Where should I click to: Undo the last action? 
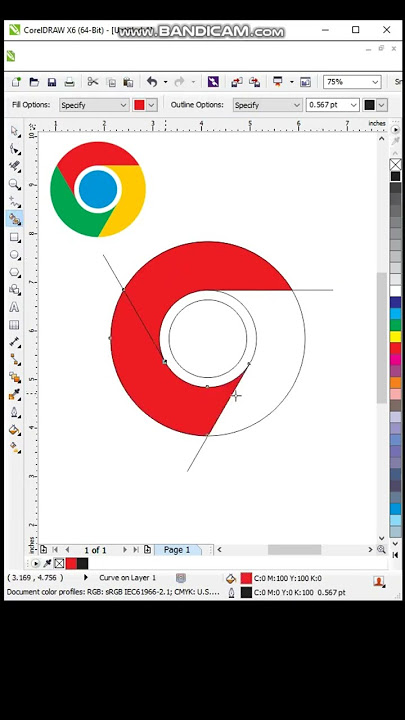(152, 82)
